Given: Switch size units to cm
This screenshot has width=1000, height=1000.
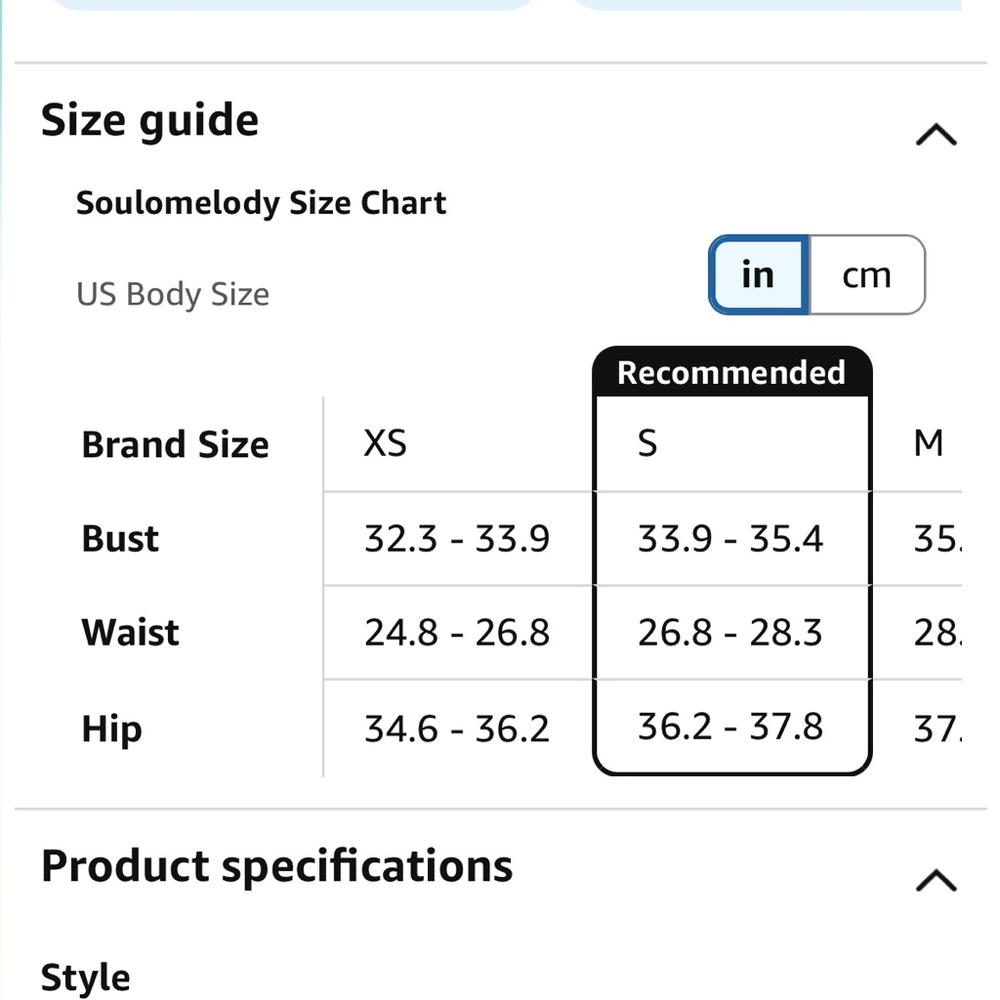Looking at the screenshot, I should point(866,275).
